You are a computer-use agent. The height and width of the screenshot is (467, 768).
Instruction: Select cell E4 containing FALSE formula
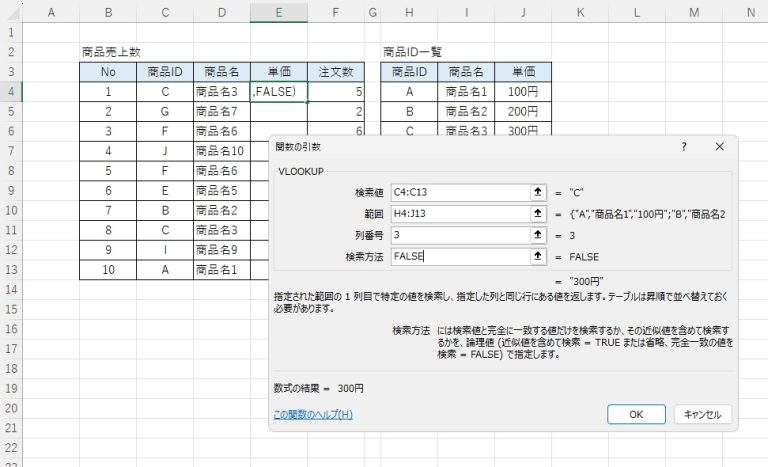pyautogui.click(x=279, y=92)
